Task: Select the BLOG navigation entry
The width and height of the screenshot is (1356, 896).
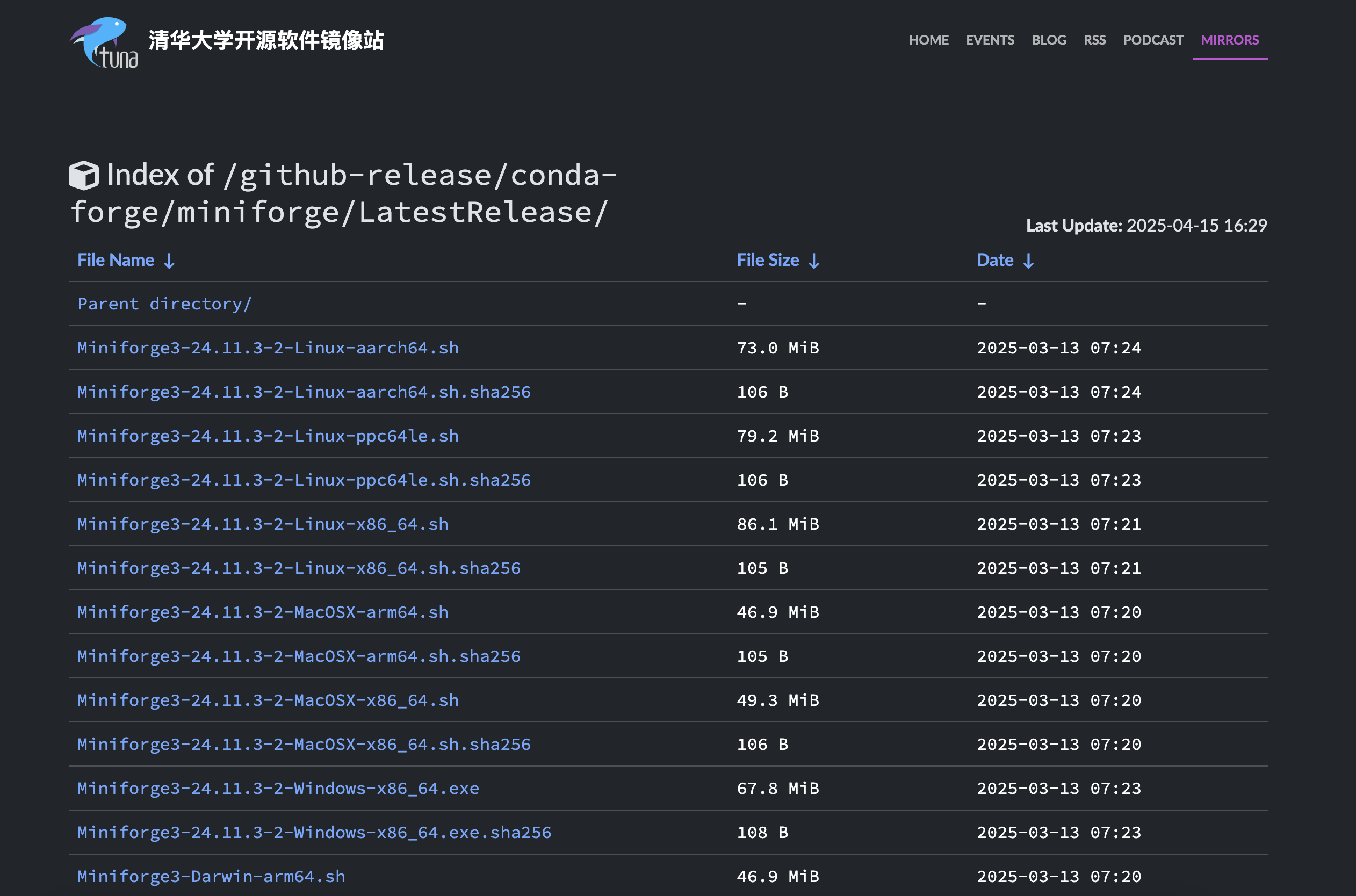Action: (x=1049, y=40)
